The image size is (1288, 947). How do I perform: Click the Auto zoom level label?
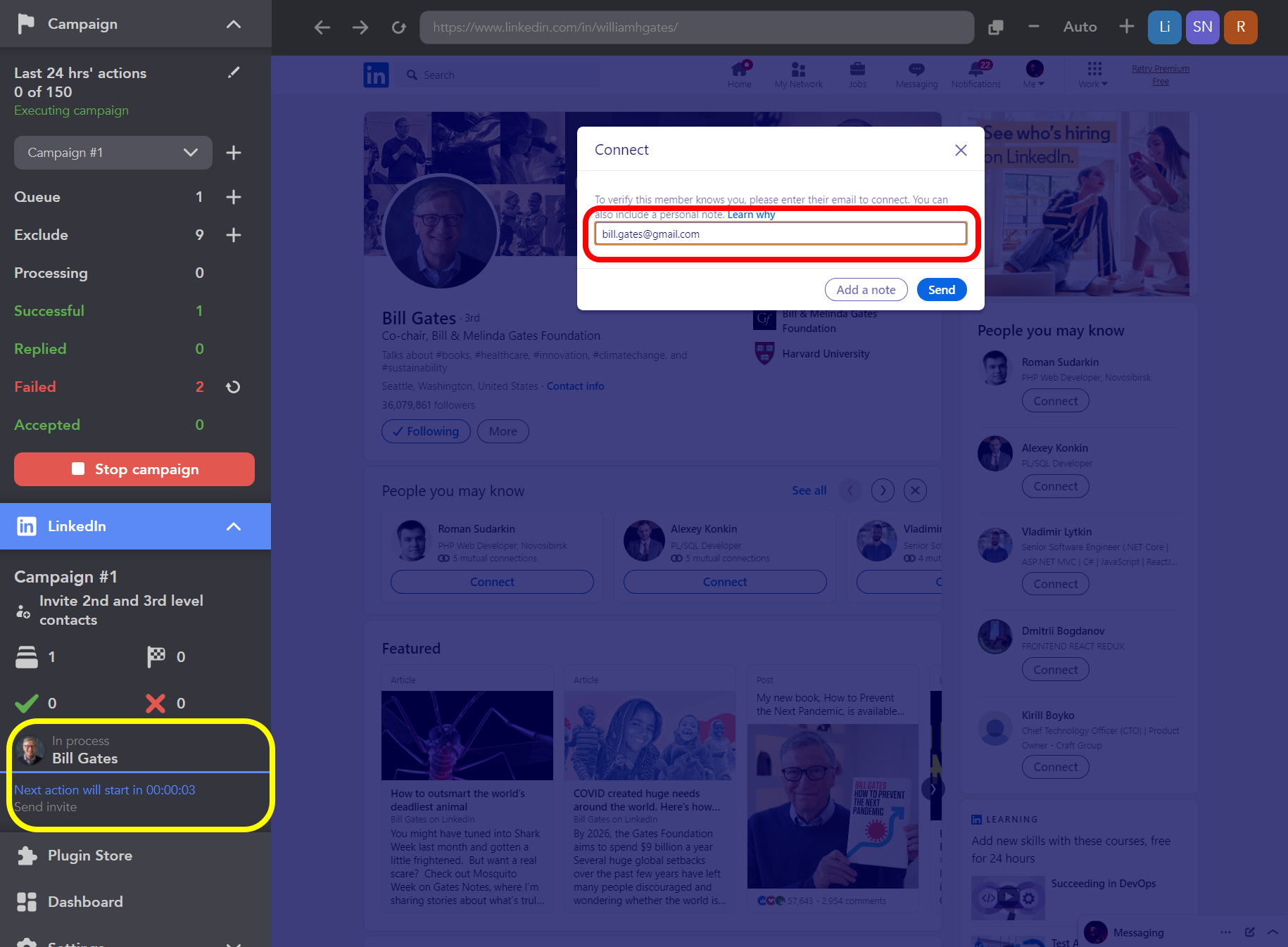1080,27
